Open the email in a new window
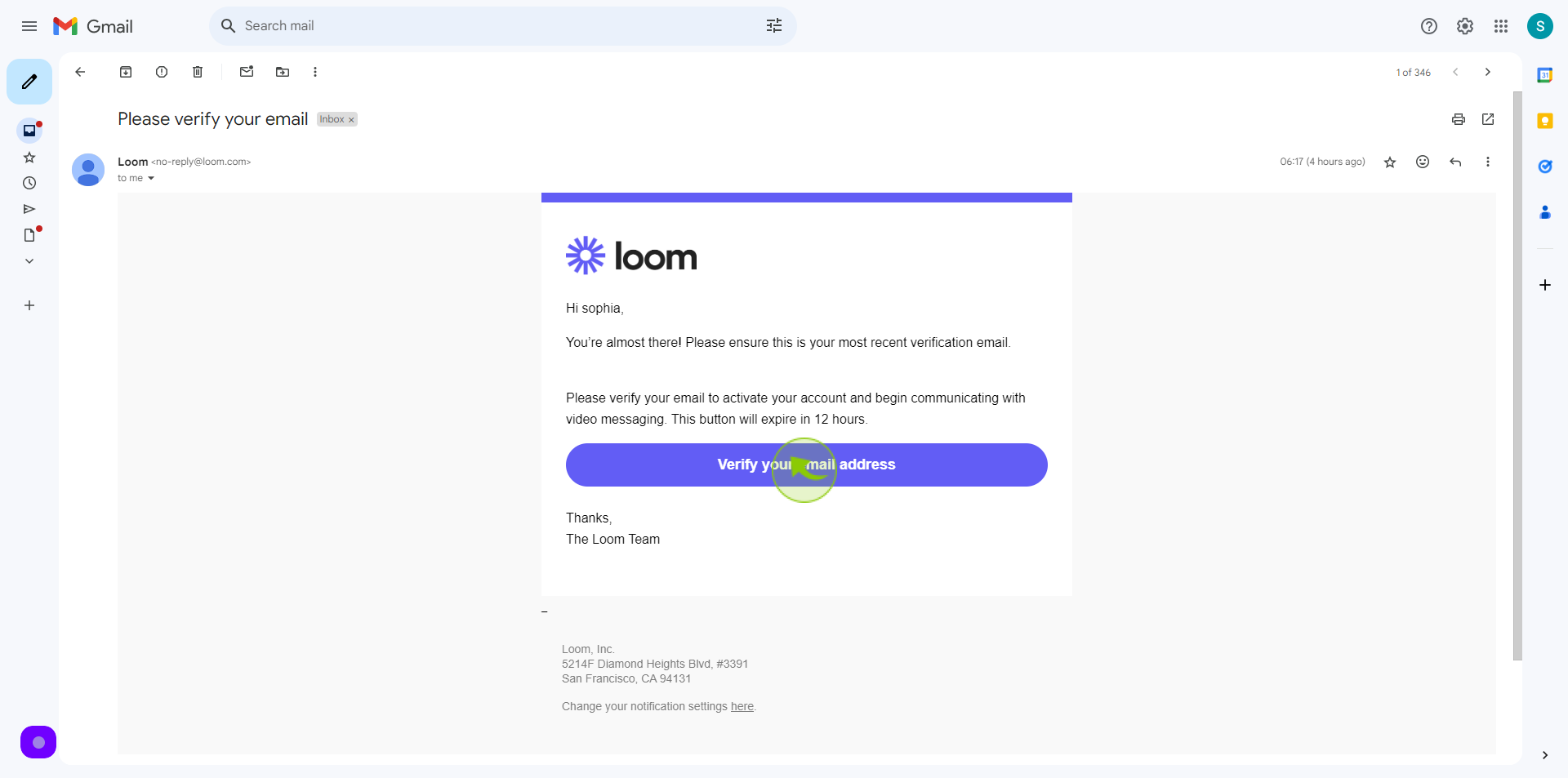 (1488, 119)
